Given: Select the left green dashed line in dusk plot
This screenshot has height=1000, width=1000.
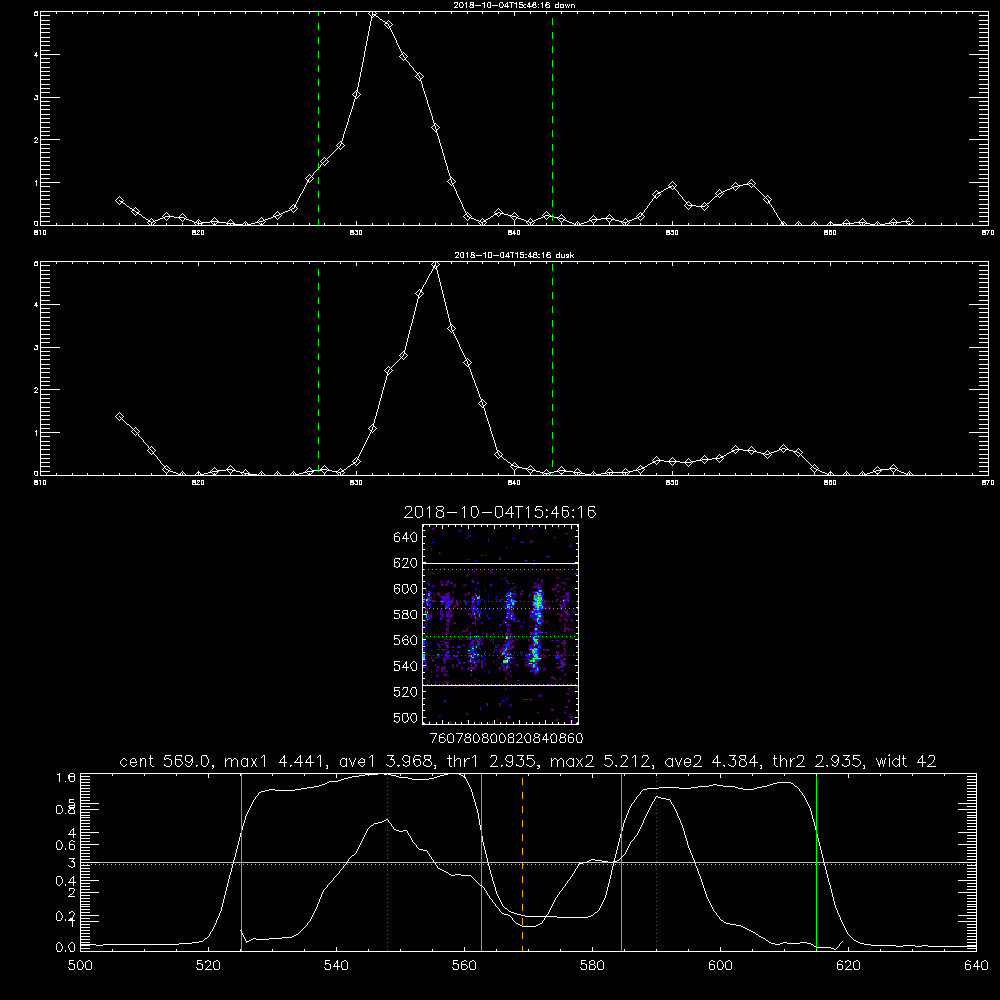Looking at the screenshot, I should 318,368.
